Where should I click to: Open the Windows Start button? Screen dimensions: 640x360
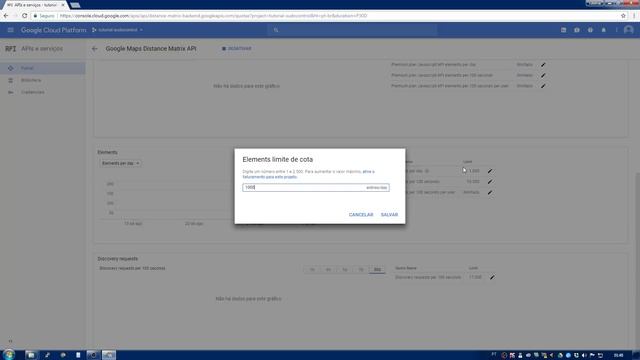[8, 355]
